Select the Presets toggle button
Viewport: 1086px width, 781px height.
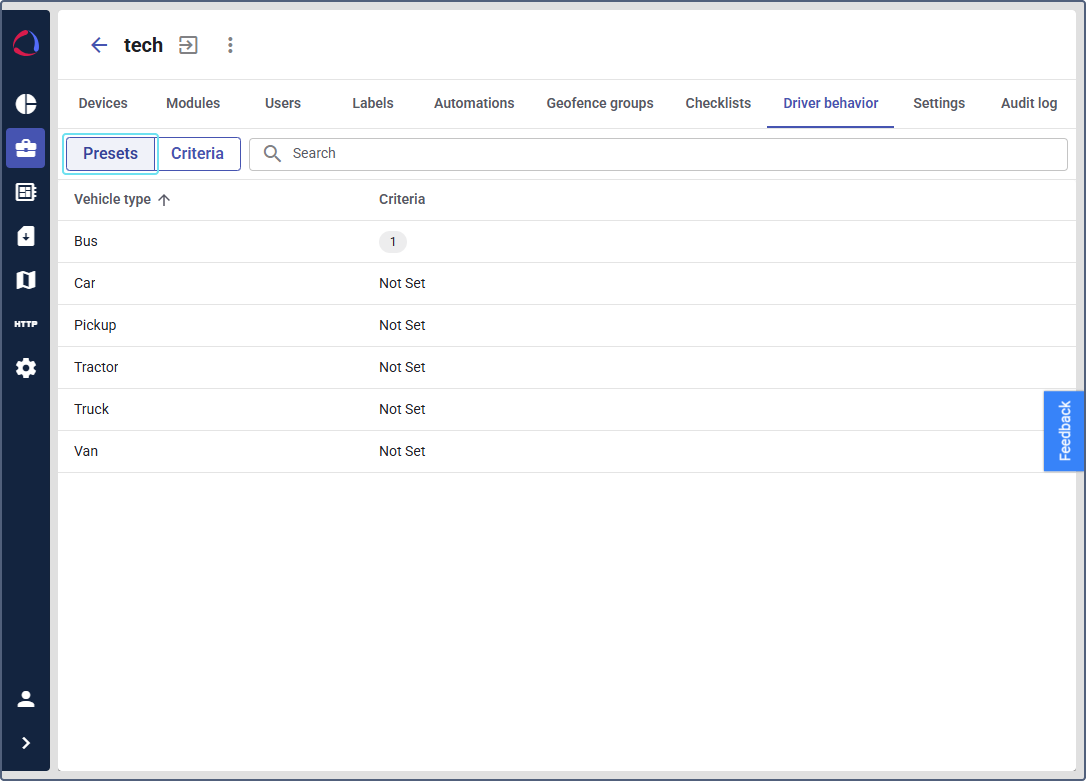[110, 154]
